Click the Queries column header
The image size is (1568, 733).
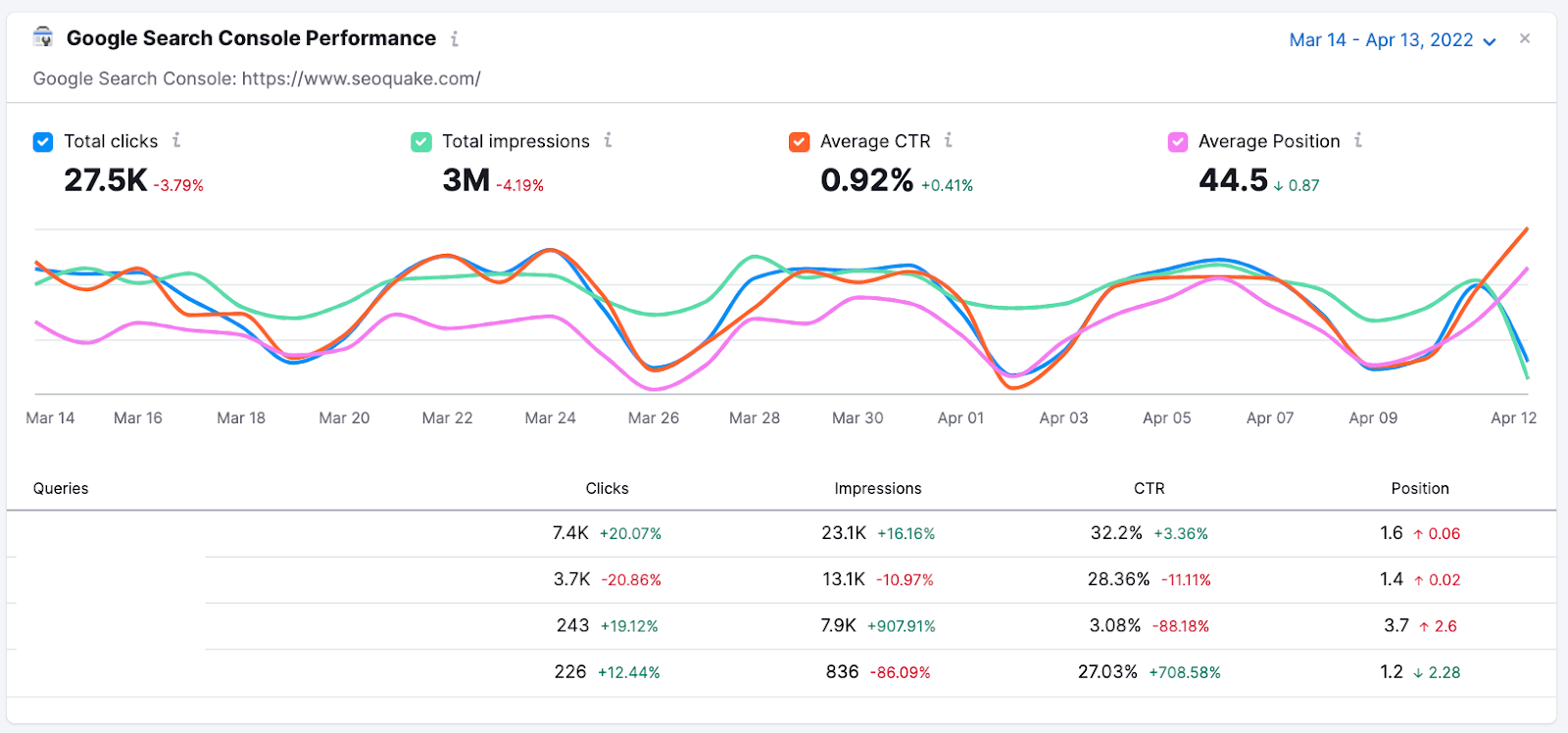coord(61,488)
